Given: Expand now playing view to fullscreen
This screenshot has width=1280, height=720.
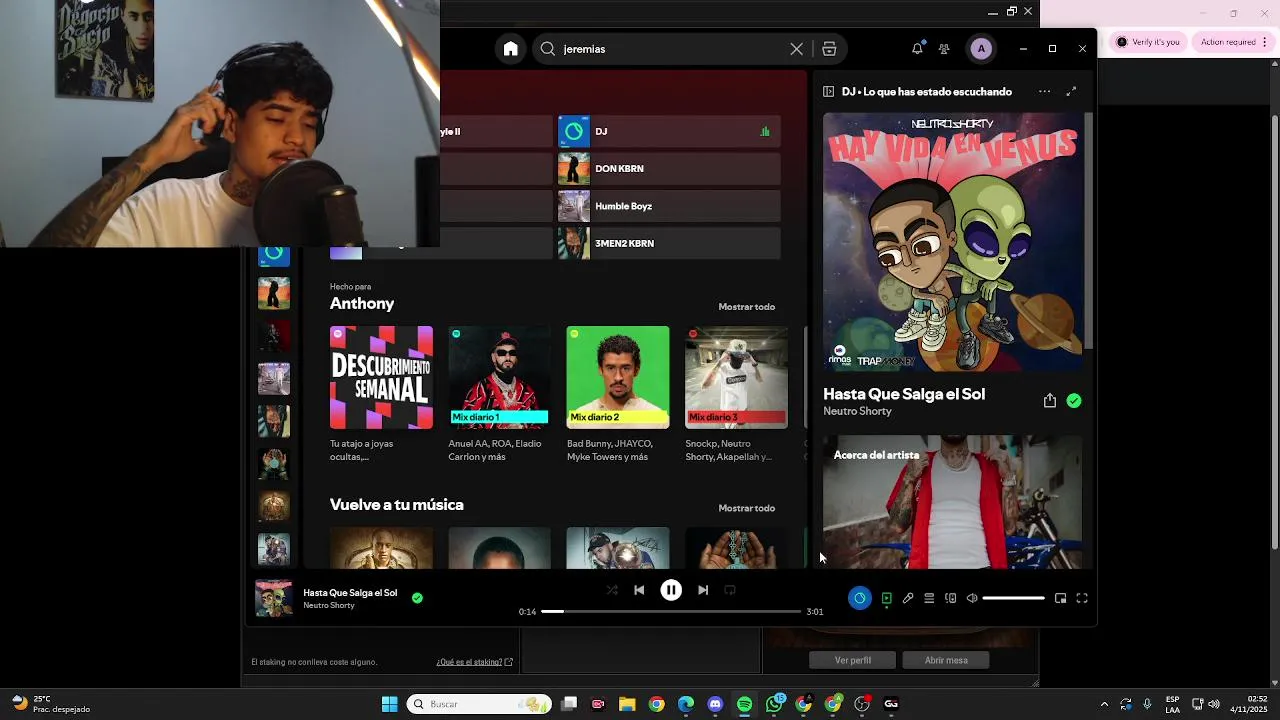Looking at the screenshot, I should click(x=1071, y=92).
